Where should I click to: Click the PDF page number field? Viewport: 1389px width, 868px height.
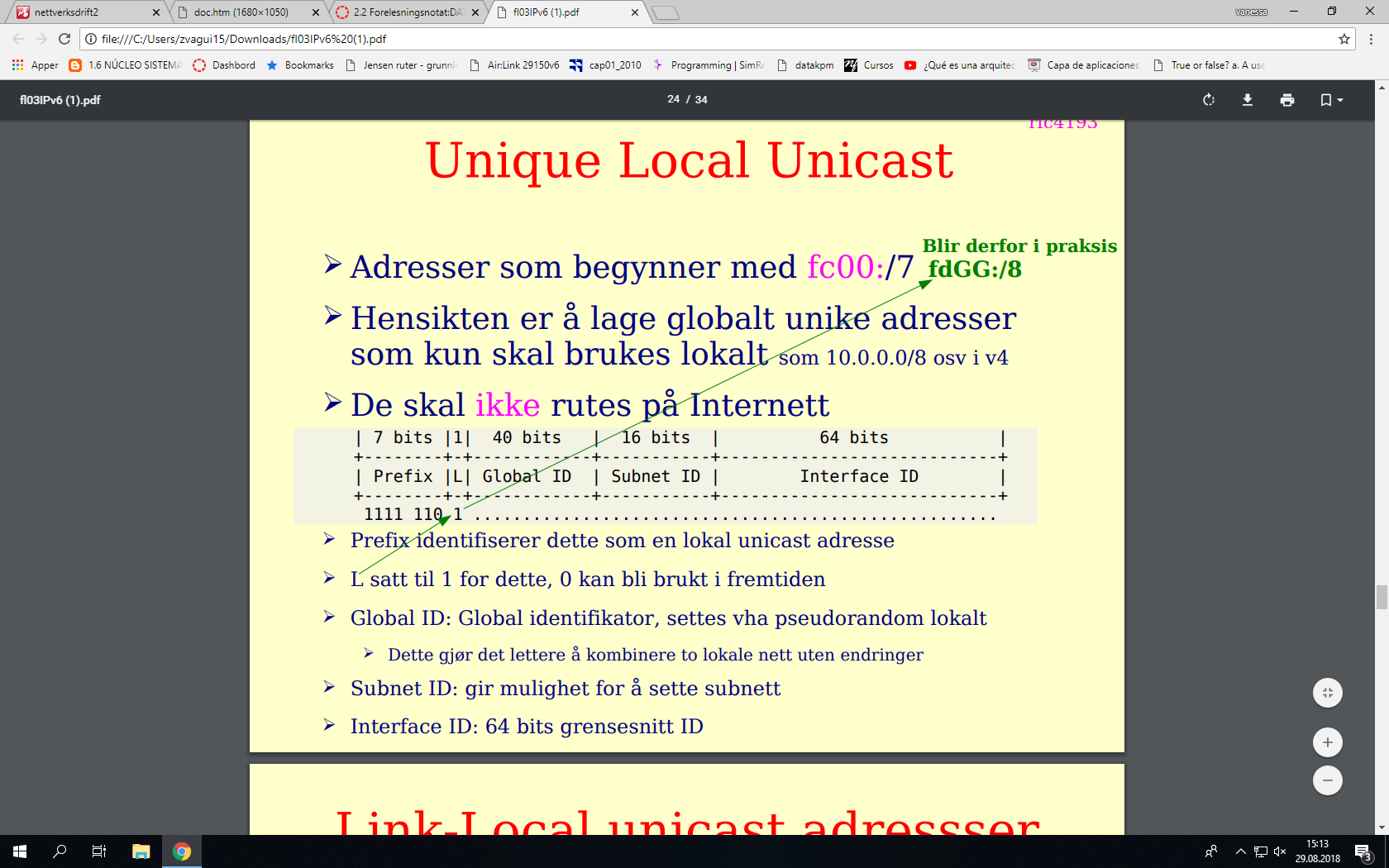[674, 99]
